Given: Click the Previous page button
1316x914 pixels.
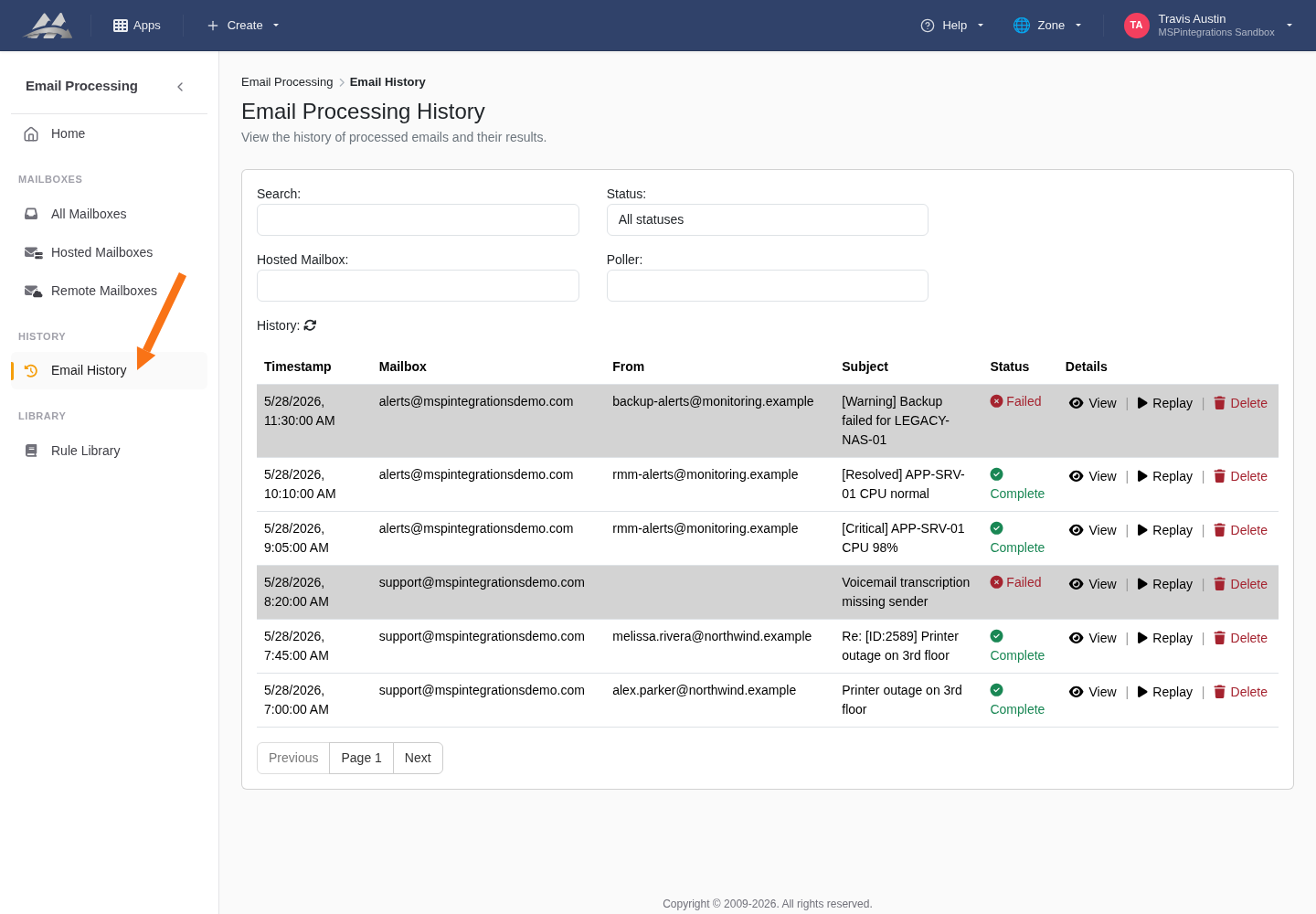Looking at the screenshot, I should (x=293, y=758).
